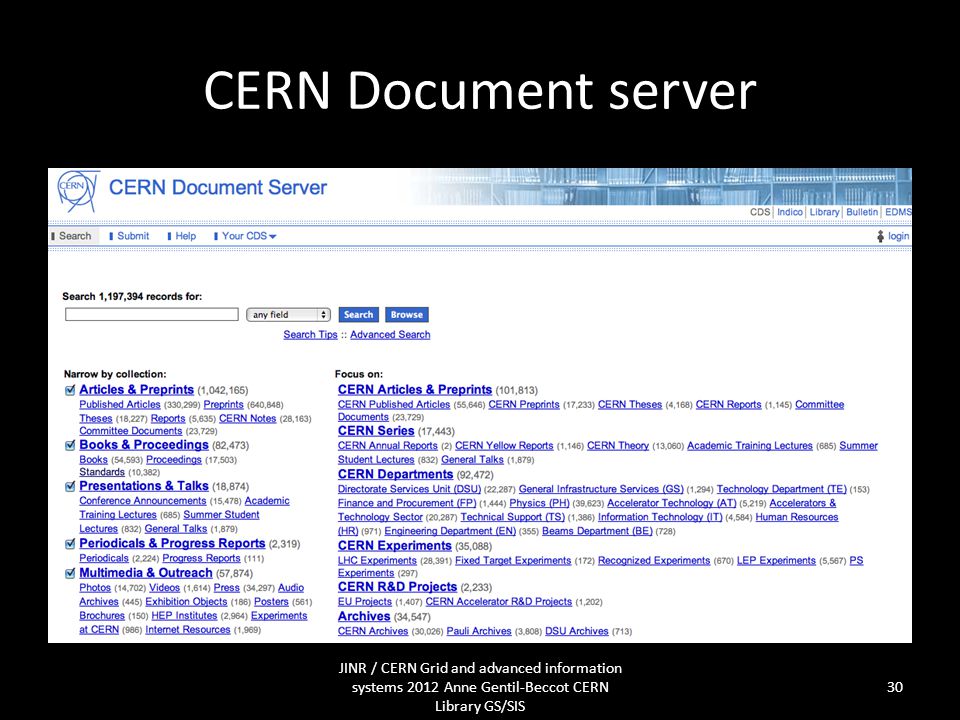This screenshot has width=960, height=720.
Task: Open Conference Announcements link
Action: point(143,501)
